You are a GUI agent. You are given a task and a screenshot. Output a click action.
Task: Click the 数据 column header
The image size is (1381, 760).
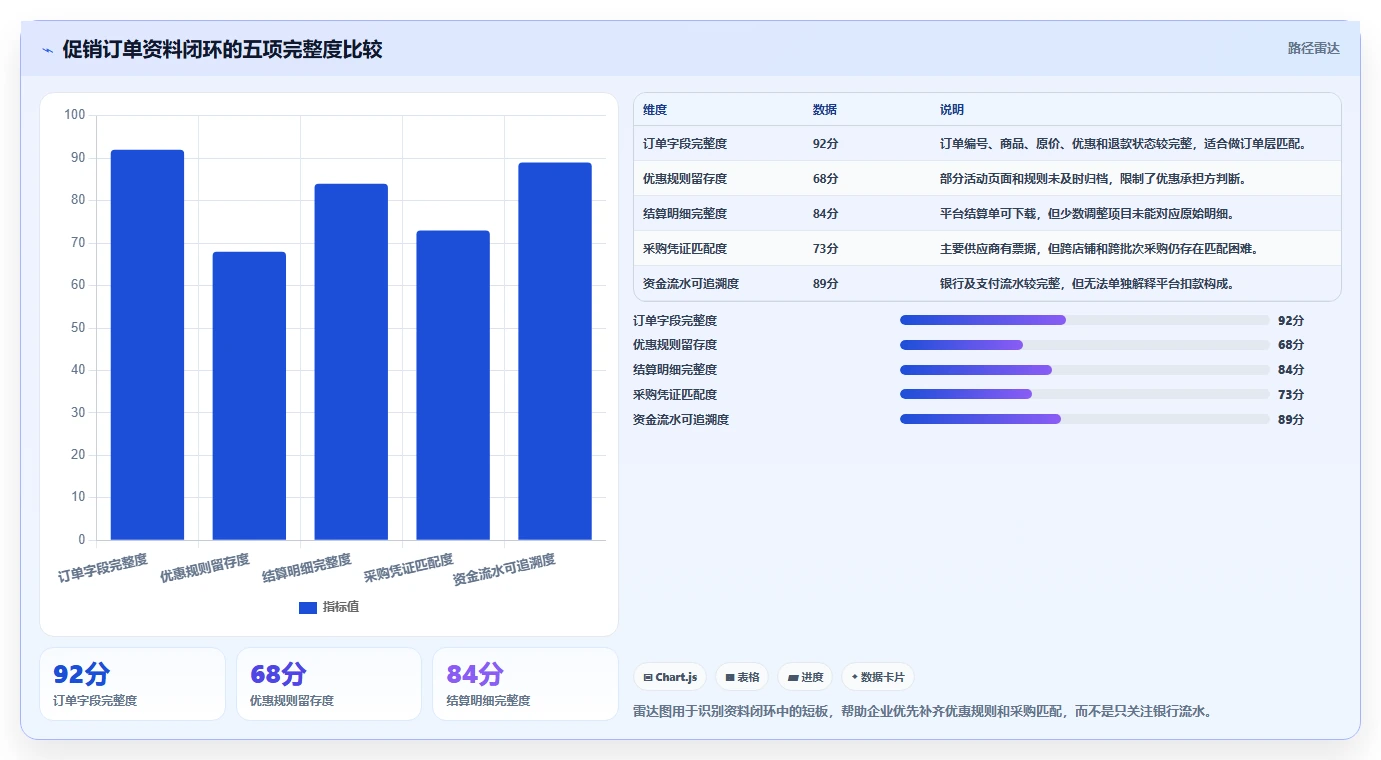point(825,110)
